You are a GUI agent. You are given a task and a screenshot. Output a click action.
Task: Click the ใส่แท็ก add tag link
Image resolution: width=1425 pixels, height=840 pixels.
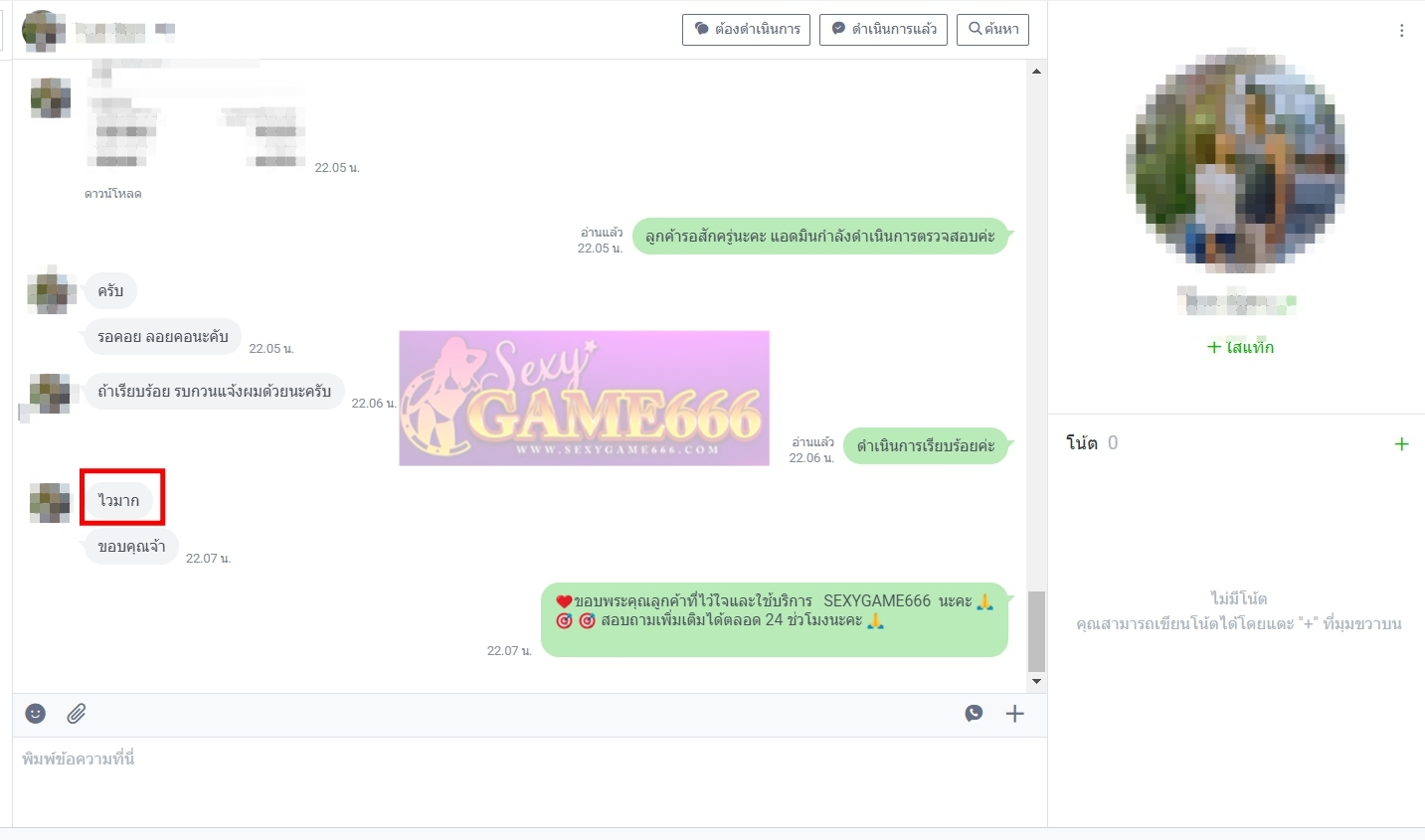click(1240, 347)
